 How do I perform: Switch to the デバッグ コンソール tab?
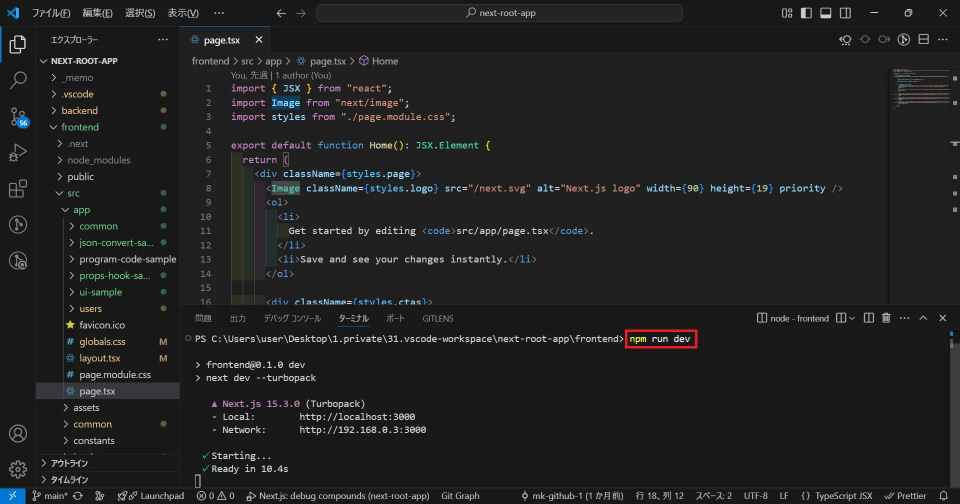(292, 318)
